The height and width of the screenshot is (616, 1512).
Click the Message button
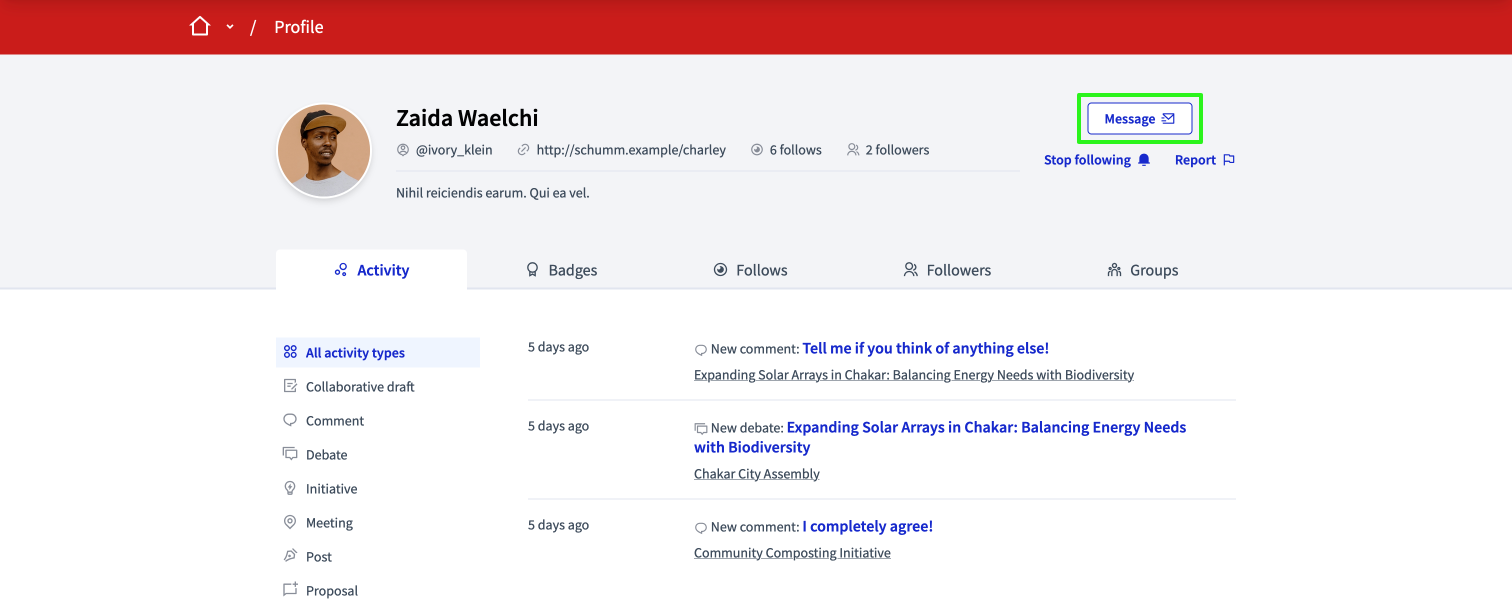(x=1139, y=119)
